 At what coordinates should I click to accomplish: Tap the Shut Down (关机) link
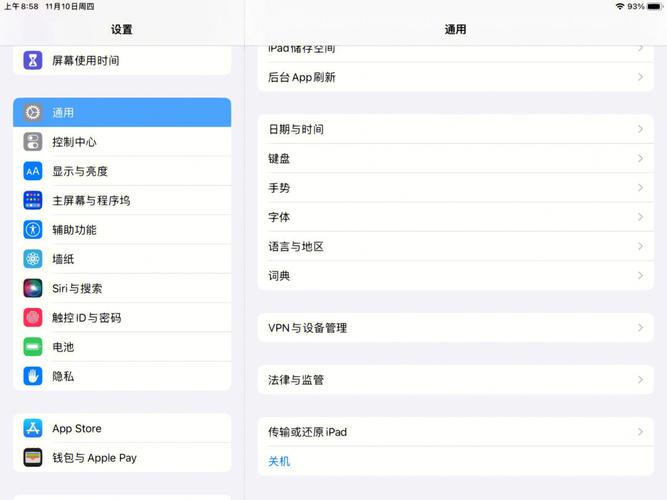click(x=279, y=462)
